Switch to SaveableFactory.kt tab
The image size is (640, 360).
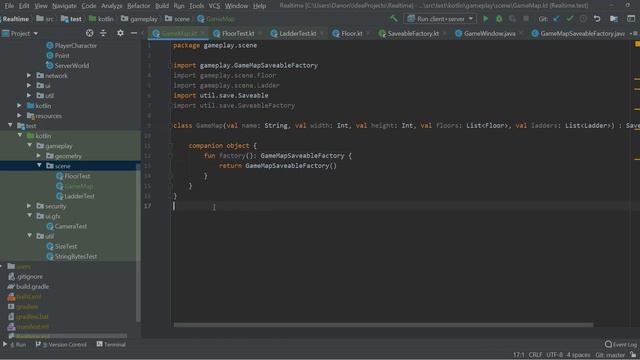[x=413, y=33]
